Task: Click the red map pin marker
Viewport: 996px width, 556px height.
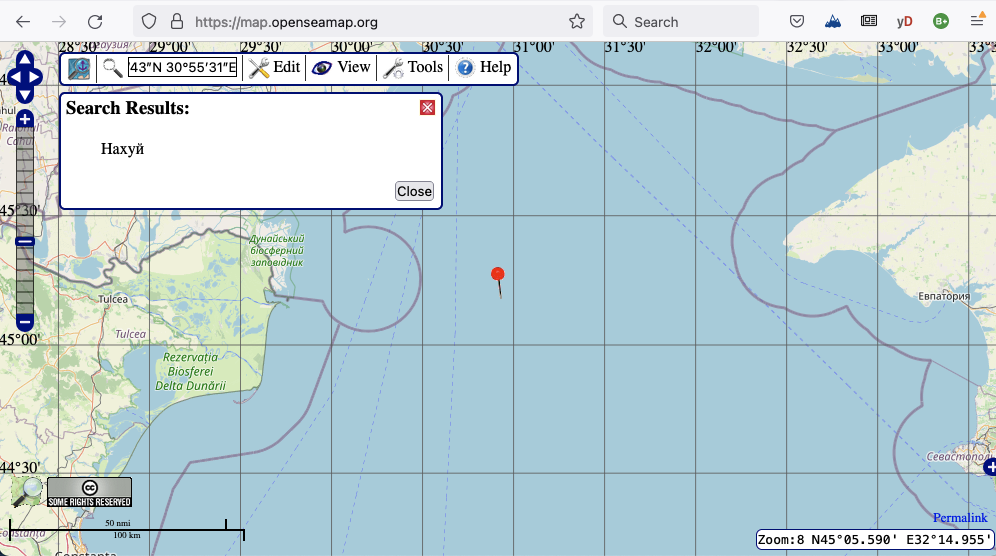Action: [498, 282]
